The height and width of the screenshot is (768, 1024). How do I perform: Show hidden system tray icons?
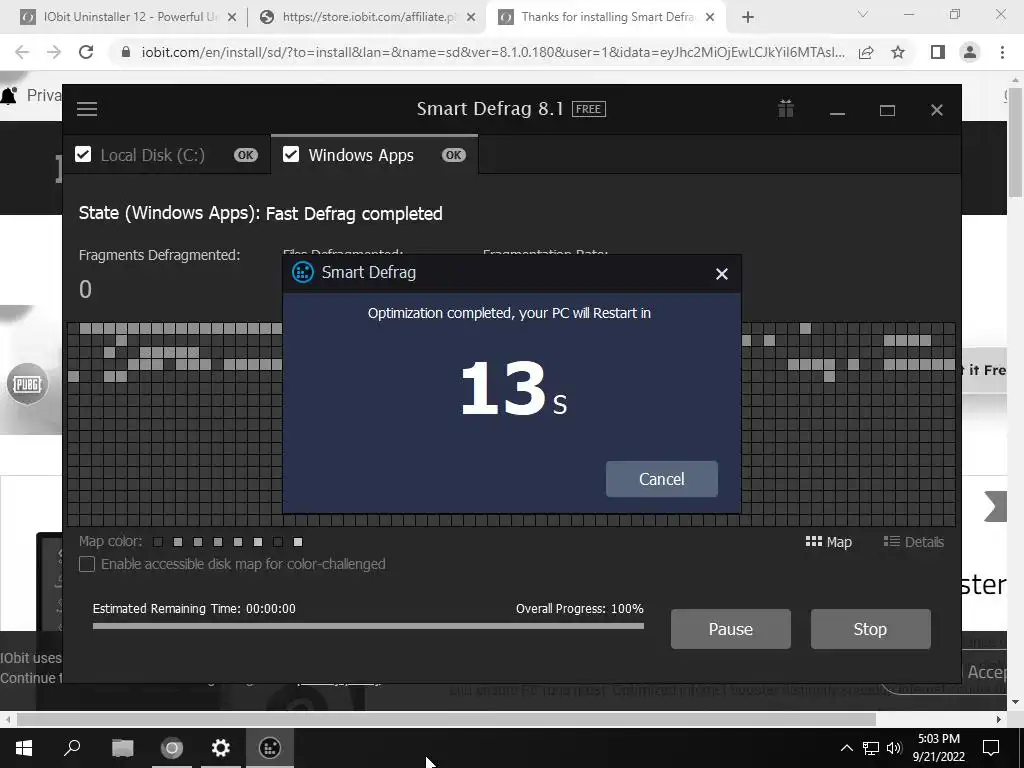click(846, 748)
